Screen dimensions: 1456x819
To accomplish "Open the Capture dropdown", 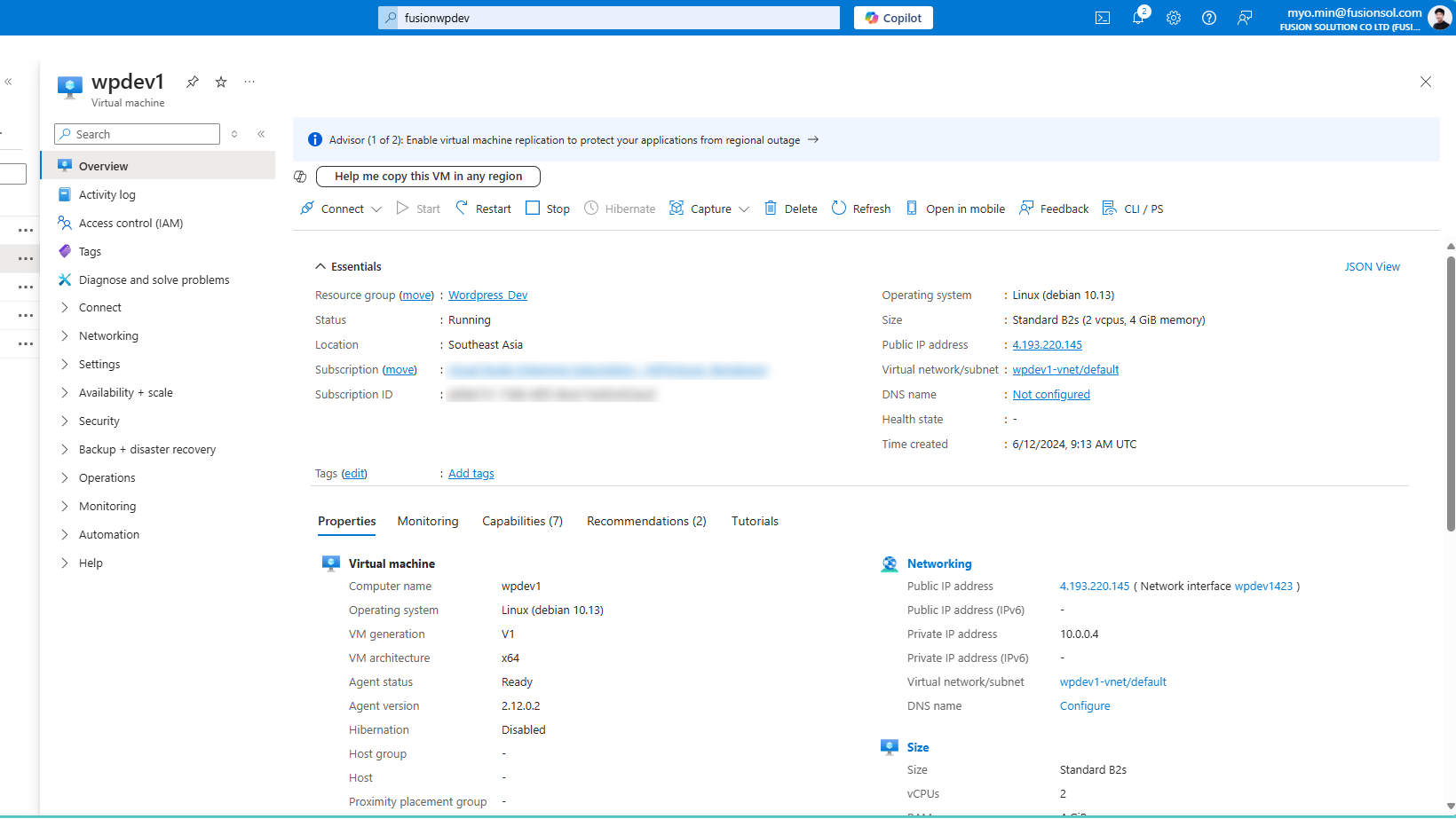I will point(709,209).
